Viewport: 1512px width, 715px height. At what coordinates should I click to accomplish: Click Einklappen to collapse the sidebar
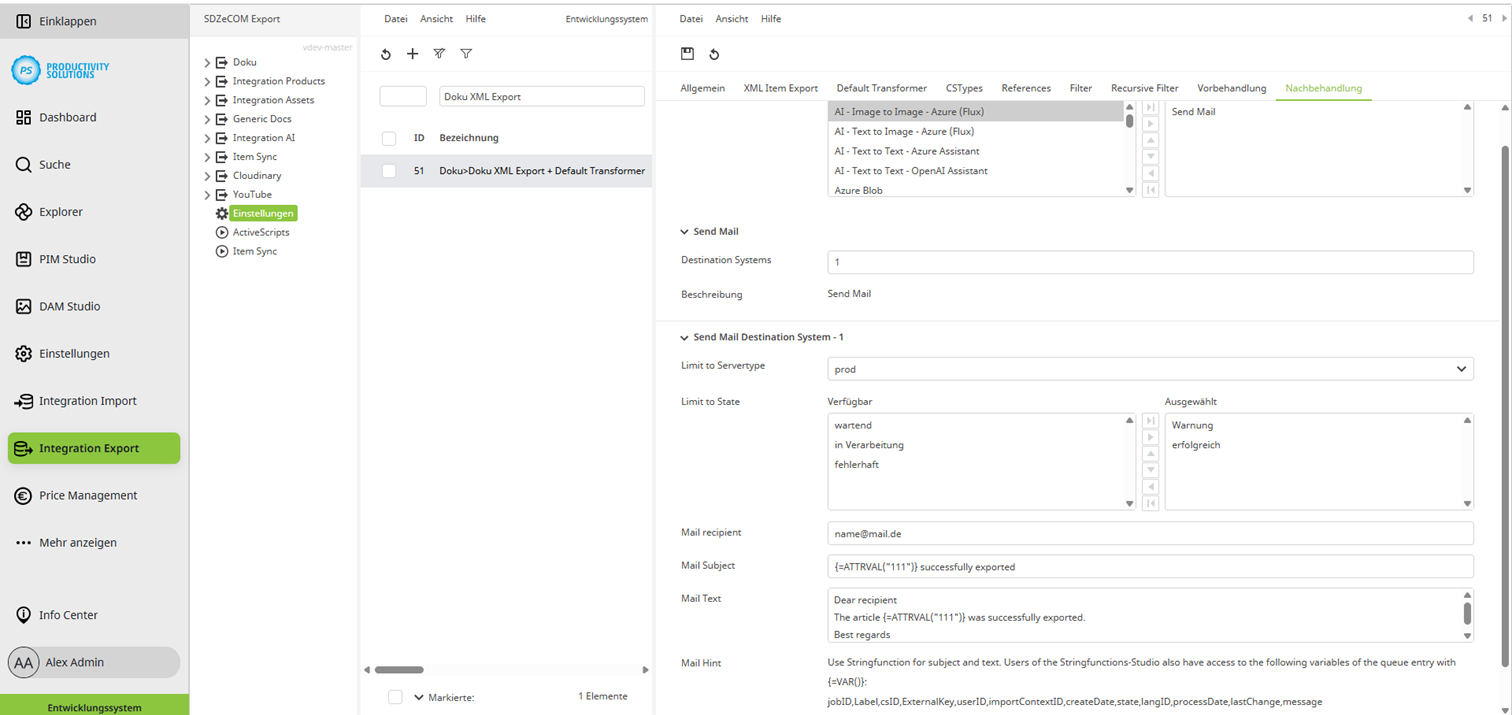(x=60, y=20)
